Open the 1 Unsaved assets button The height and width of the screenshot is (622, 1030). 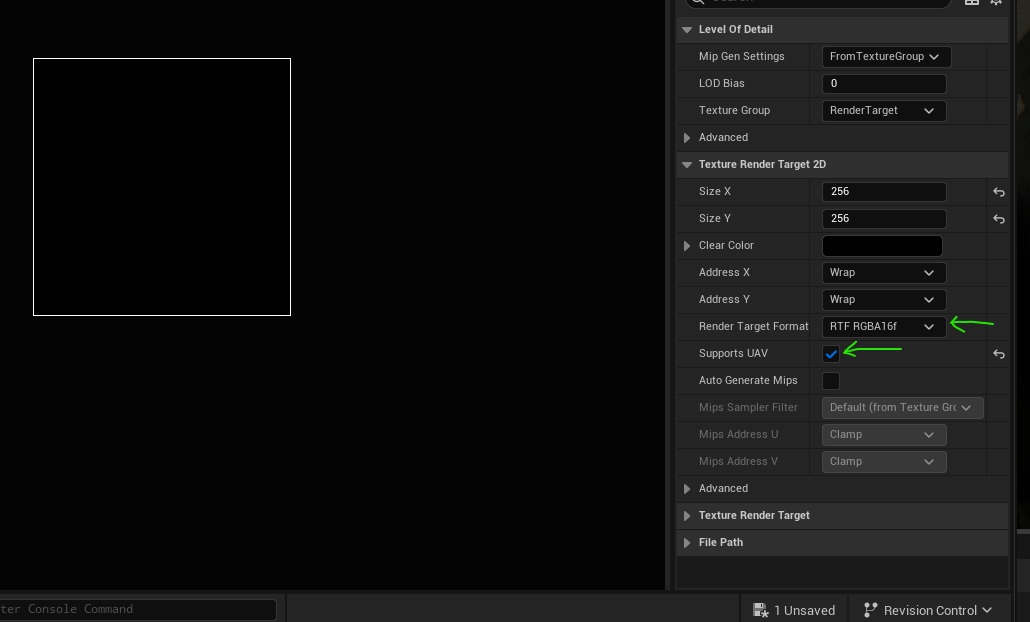(794, 610)
